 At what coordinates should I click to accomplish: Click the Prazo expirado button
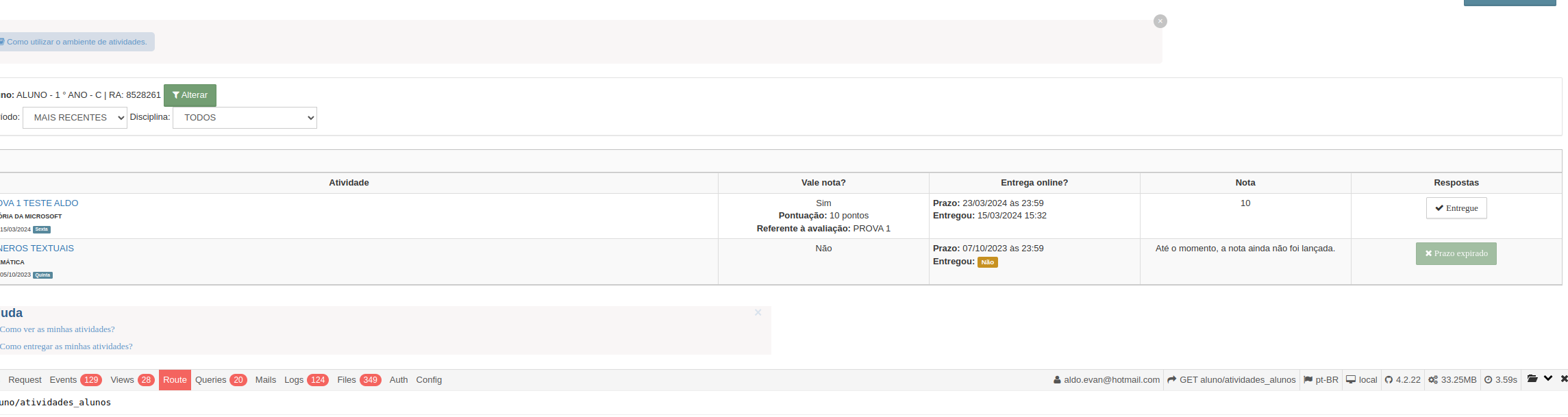[x=1456, y=253]
